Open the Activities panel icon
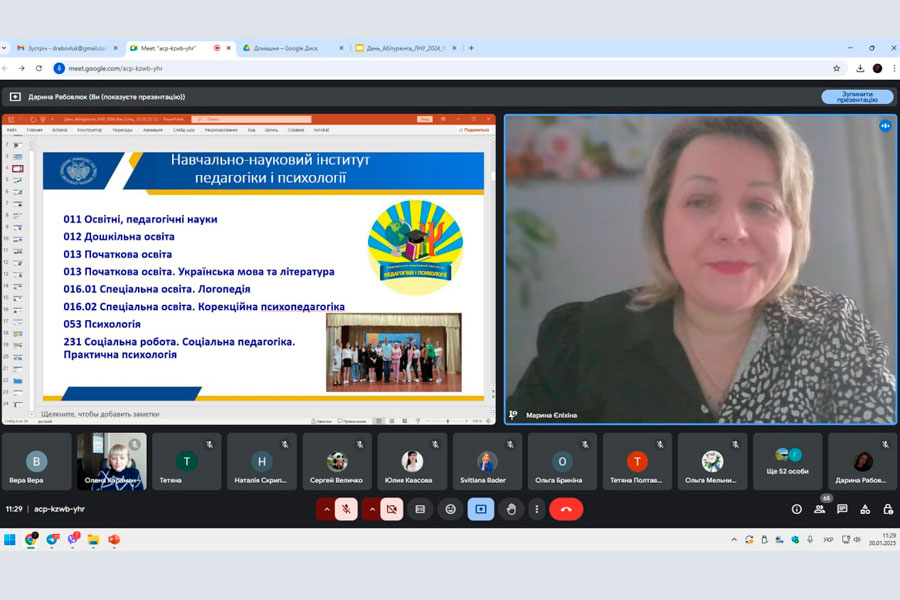 pyautogui.click(x=864, y=509)
